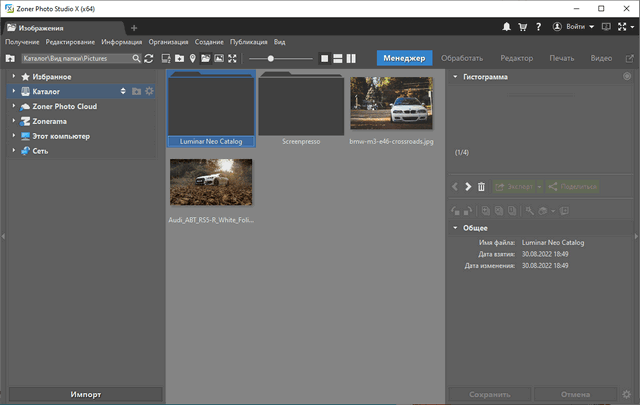Click the catalog settings gear icon

click(150, 91)
